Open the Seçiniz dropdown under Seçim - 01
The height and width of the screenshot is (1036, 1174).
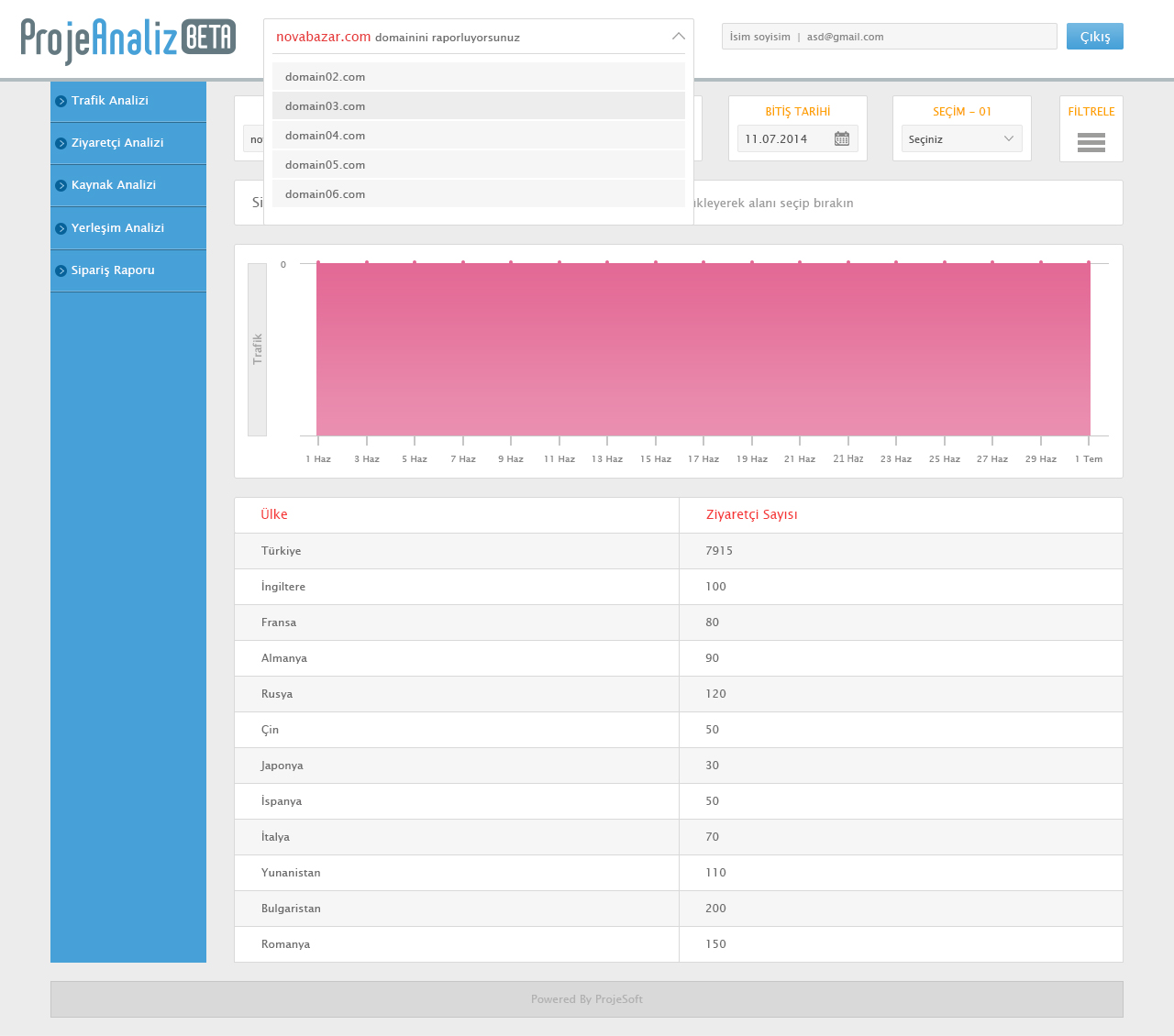(961, 139)
